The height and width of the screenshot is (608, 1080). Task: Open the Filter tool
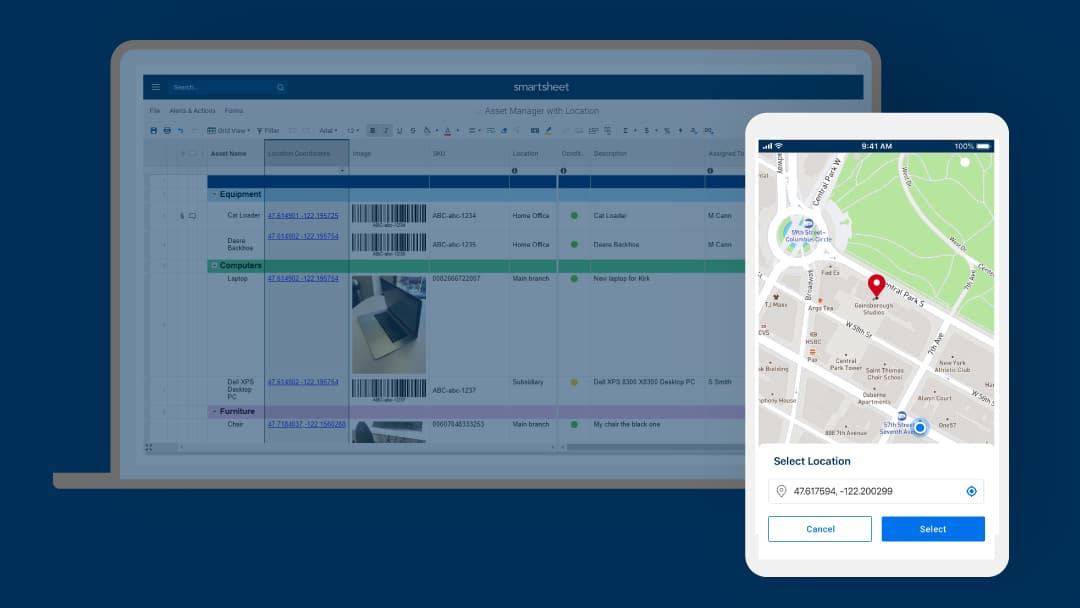(266, 131)
